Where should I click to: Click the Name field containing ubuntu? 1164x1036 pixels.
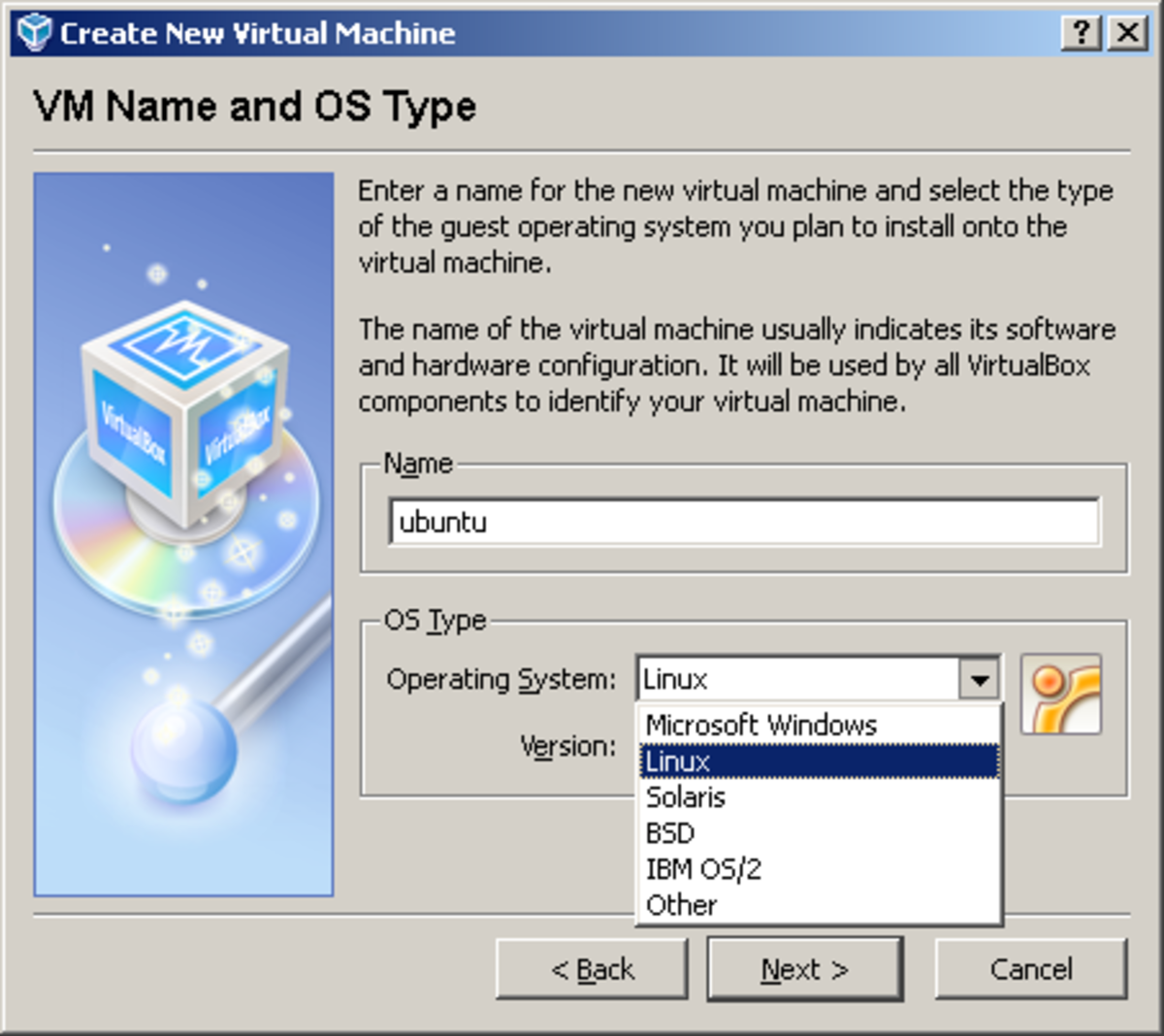click(x=744, y=522)
